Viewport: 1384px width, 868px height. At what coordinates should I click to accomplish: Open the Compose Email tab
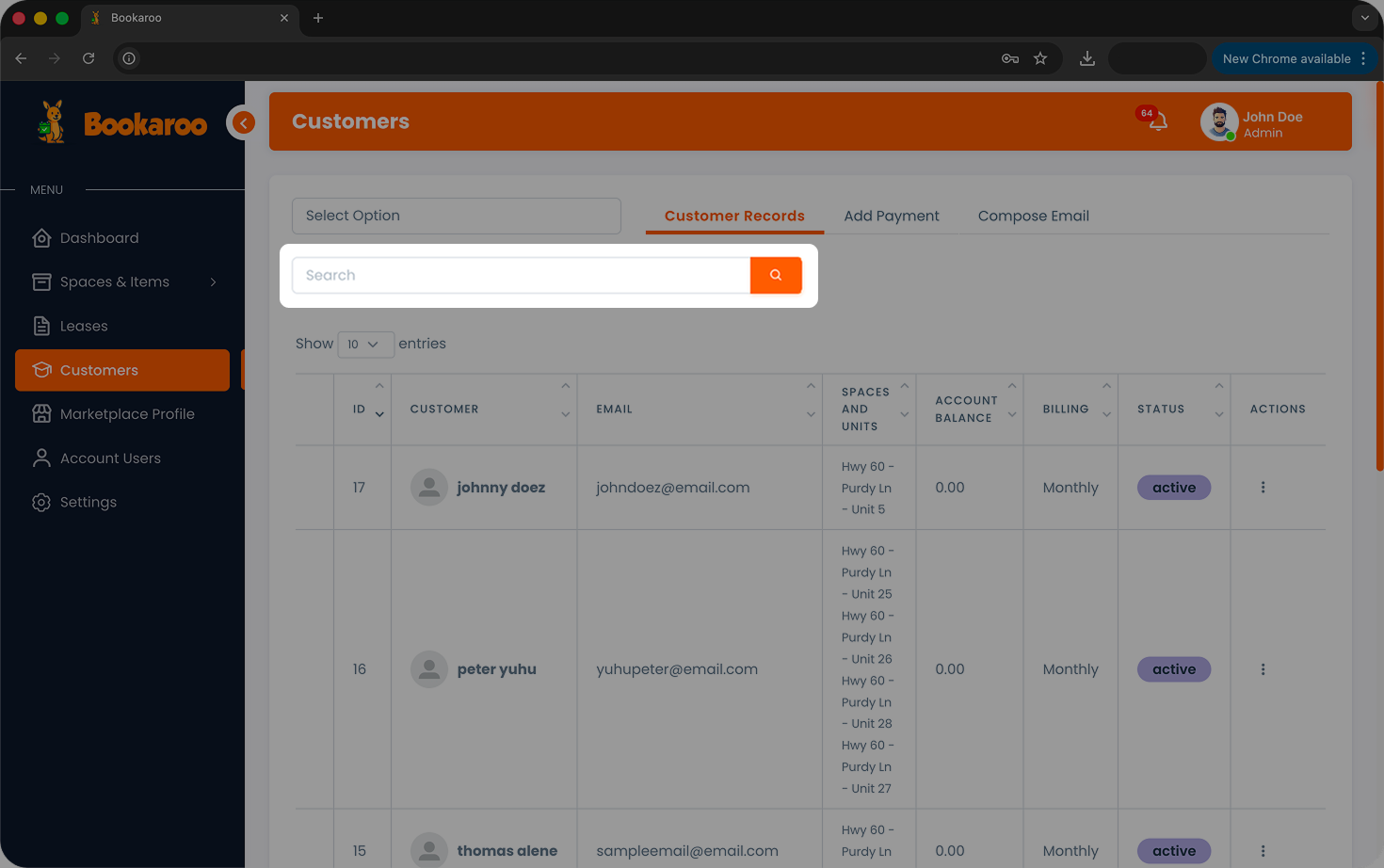pyautogui.click(x=1033, y=216)
